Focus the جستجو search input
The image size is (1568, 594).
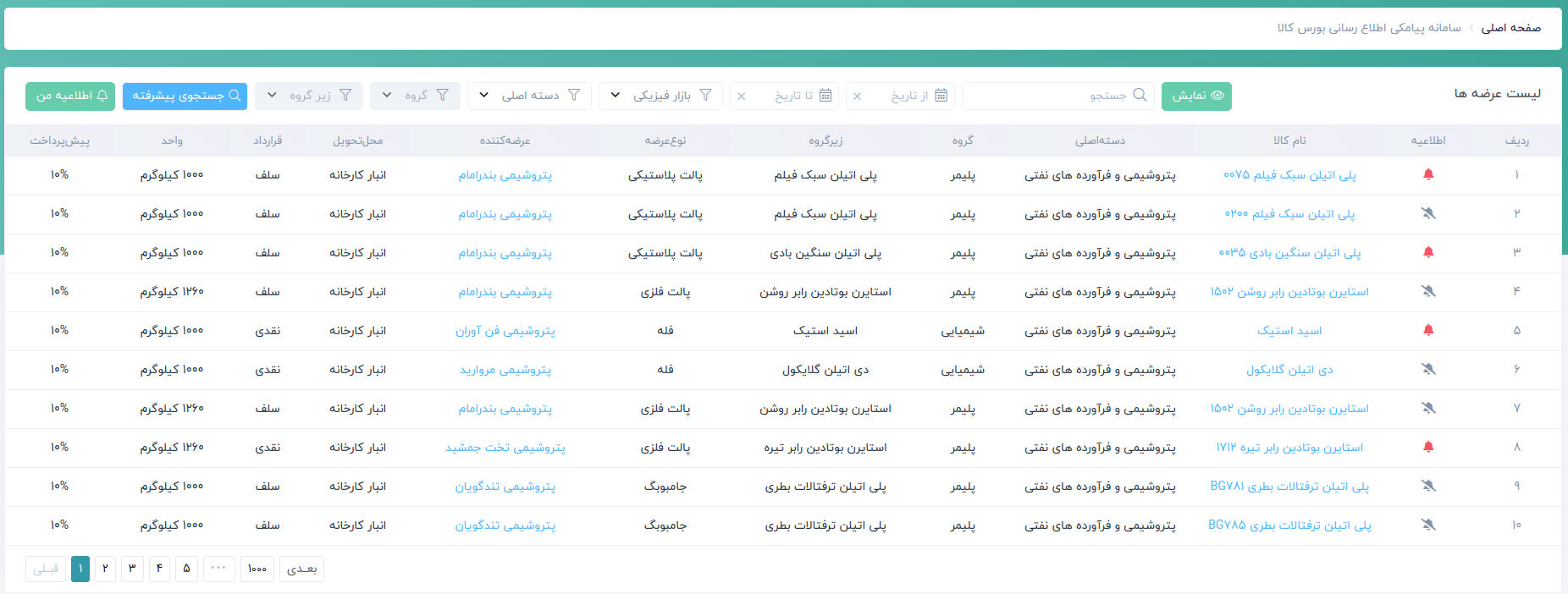[x=1058, y=96]
